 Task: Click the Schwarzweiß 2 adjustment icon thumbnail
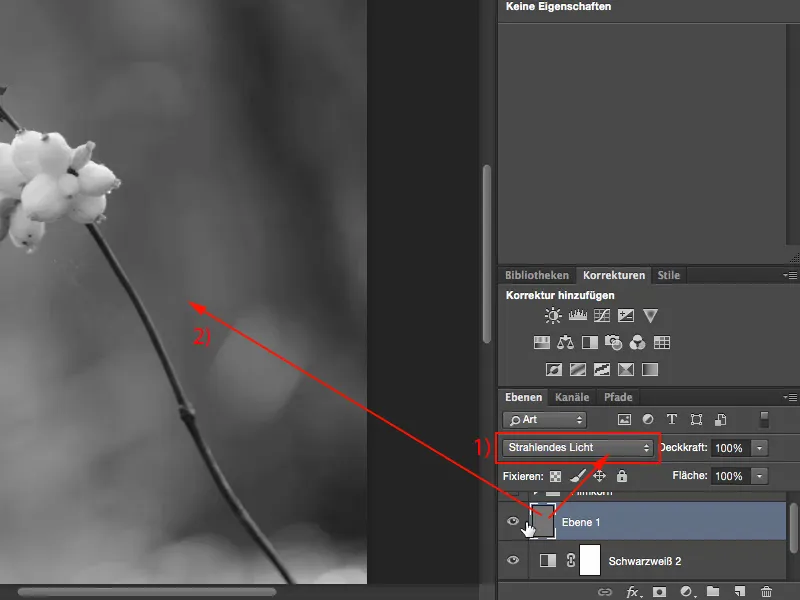pos(547,560)
